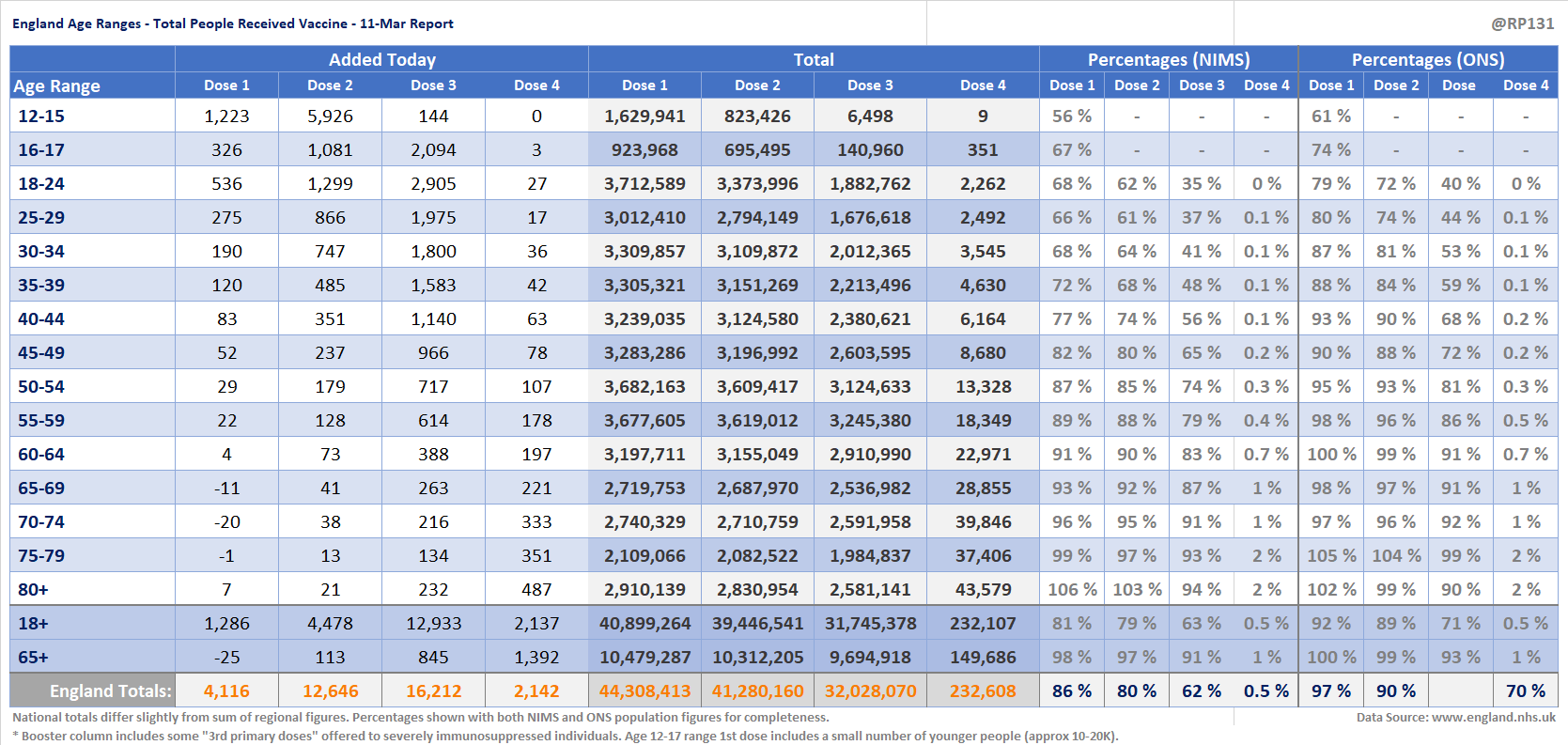1568x745 pixels.
Task: Select the 12-15 age range row label
Action: tap(41, 116)
